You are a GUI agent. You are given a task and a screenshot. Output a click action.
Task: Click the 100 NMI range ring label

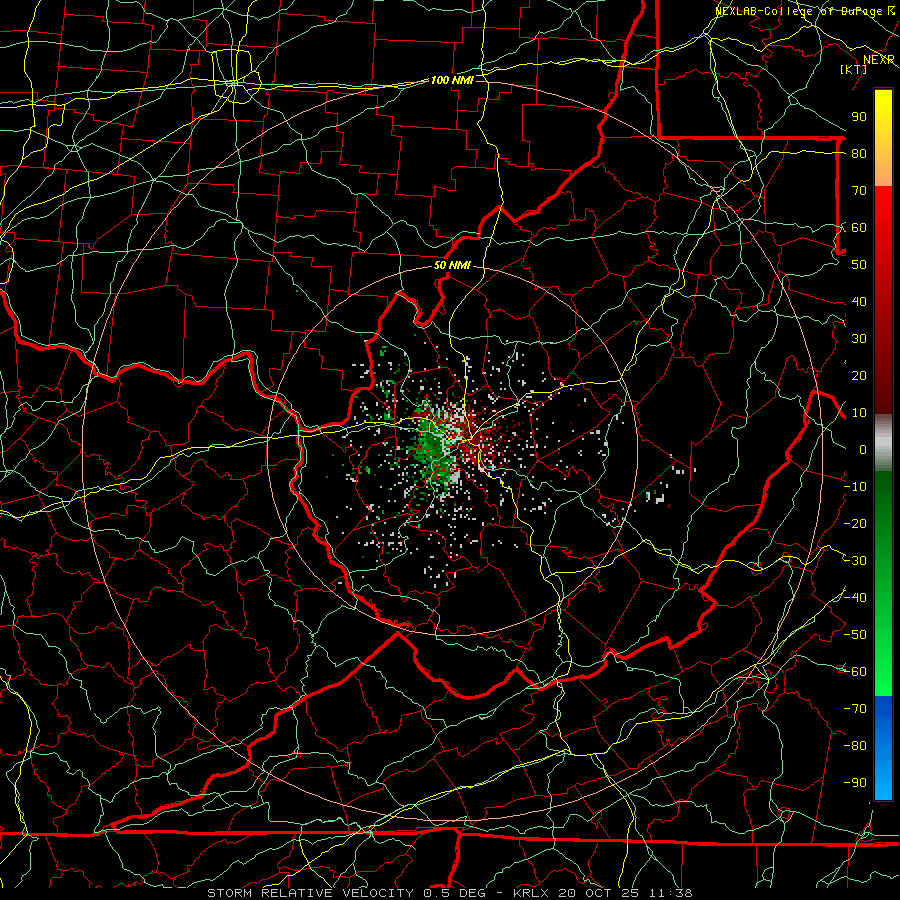click(x=452, y=80)
